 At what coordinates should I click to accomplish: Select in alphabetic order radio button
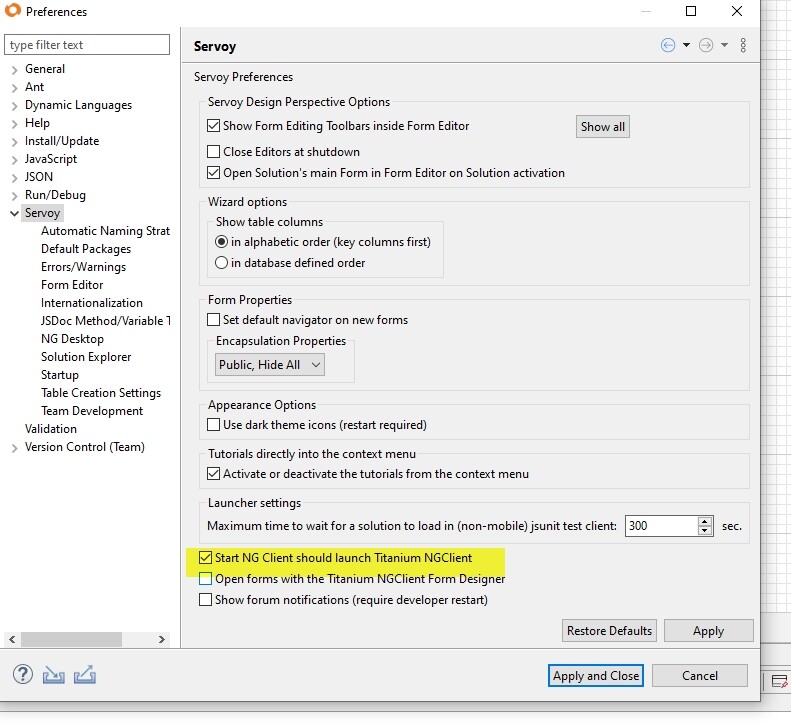point(221,242)
